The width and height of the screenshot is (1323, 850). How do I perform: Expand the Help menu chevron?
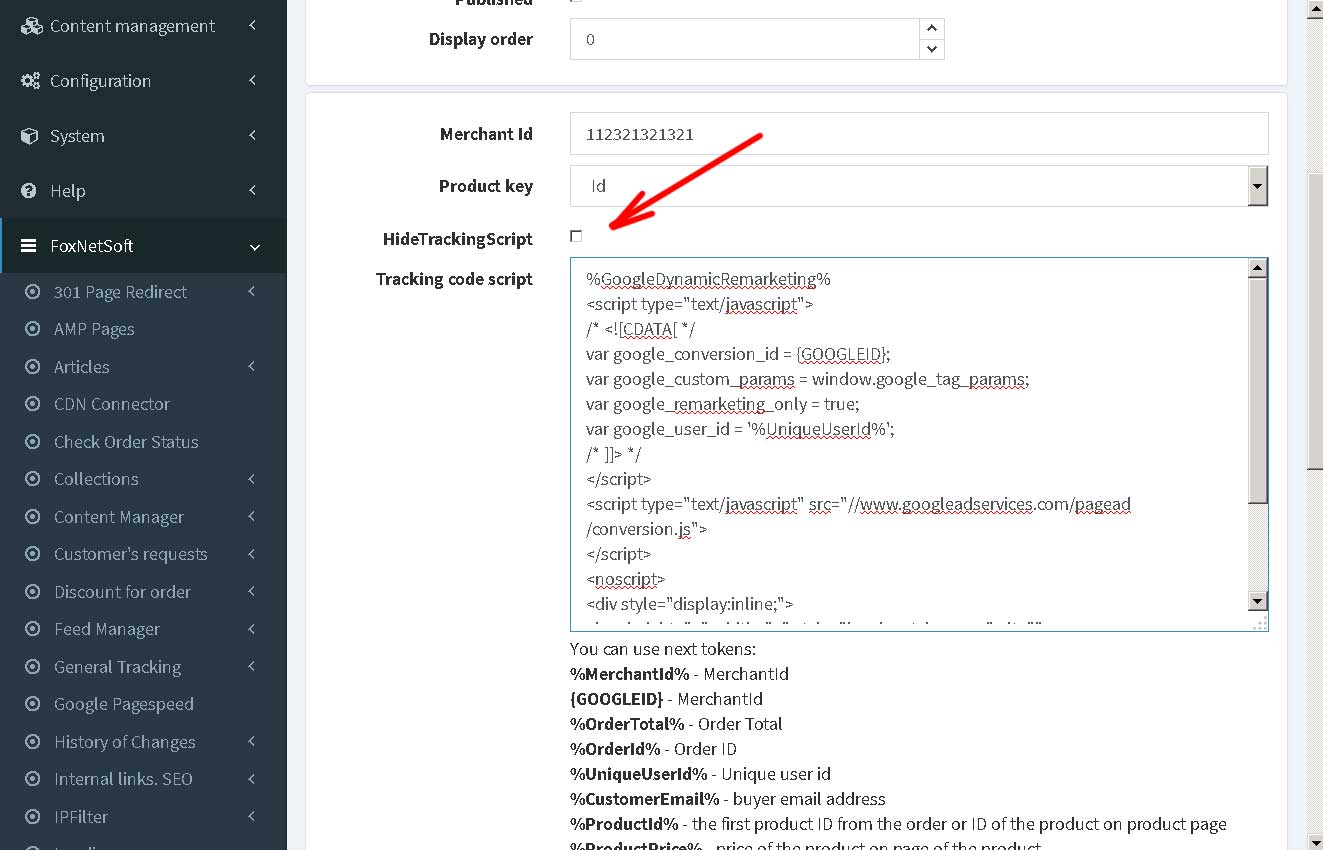pos(252,190)
